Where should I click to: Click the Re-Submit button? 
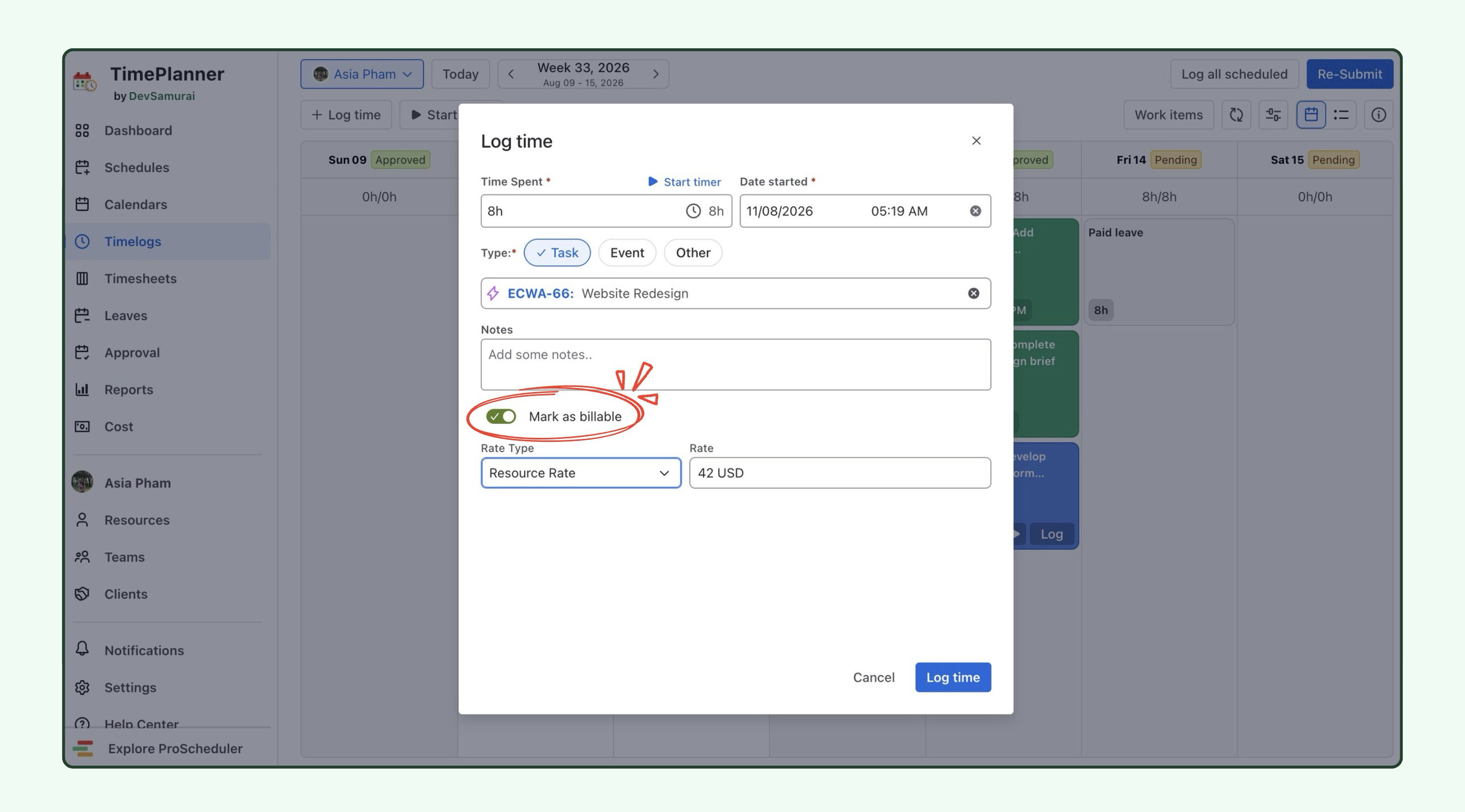[x=1349, y=74]
